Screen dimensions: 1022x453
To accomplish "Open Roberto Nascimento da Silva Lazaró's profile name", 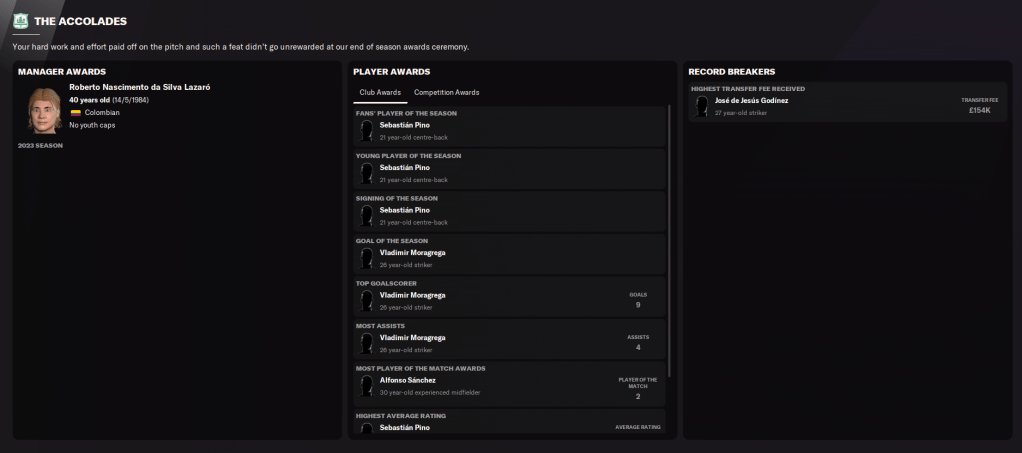I will coord(139,87).
